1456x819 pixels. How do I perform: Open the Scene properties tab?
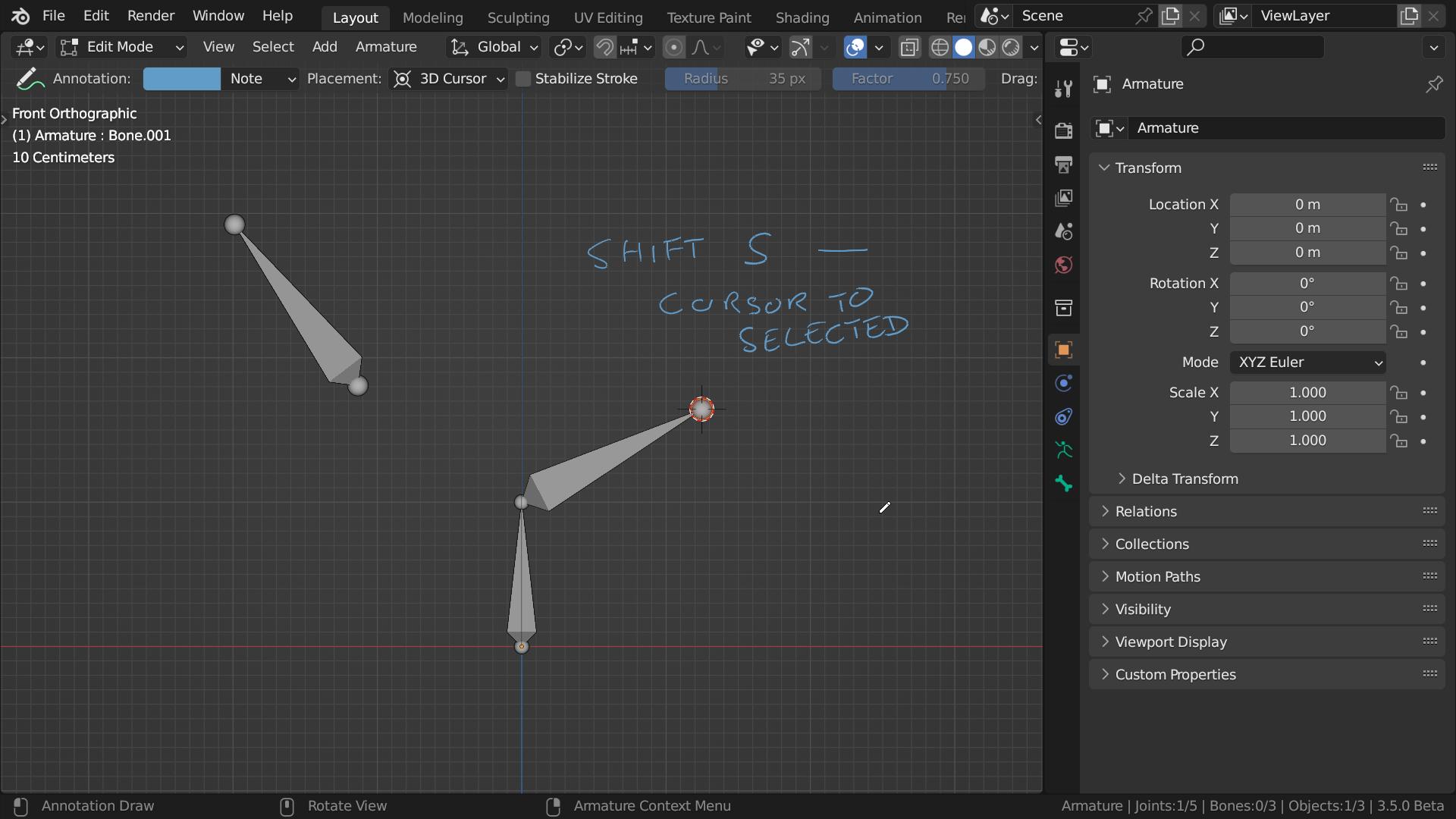point(1064,231)
